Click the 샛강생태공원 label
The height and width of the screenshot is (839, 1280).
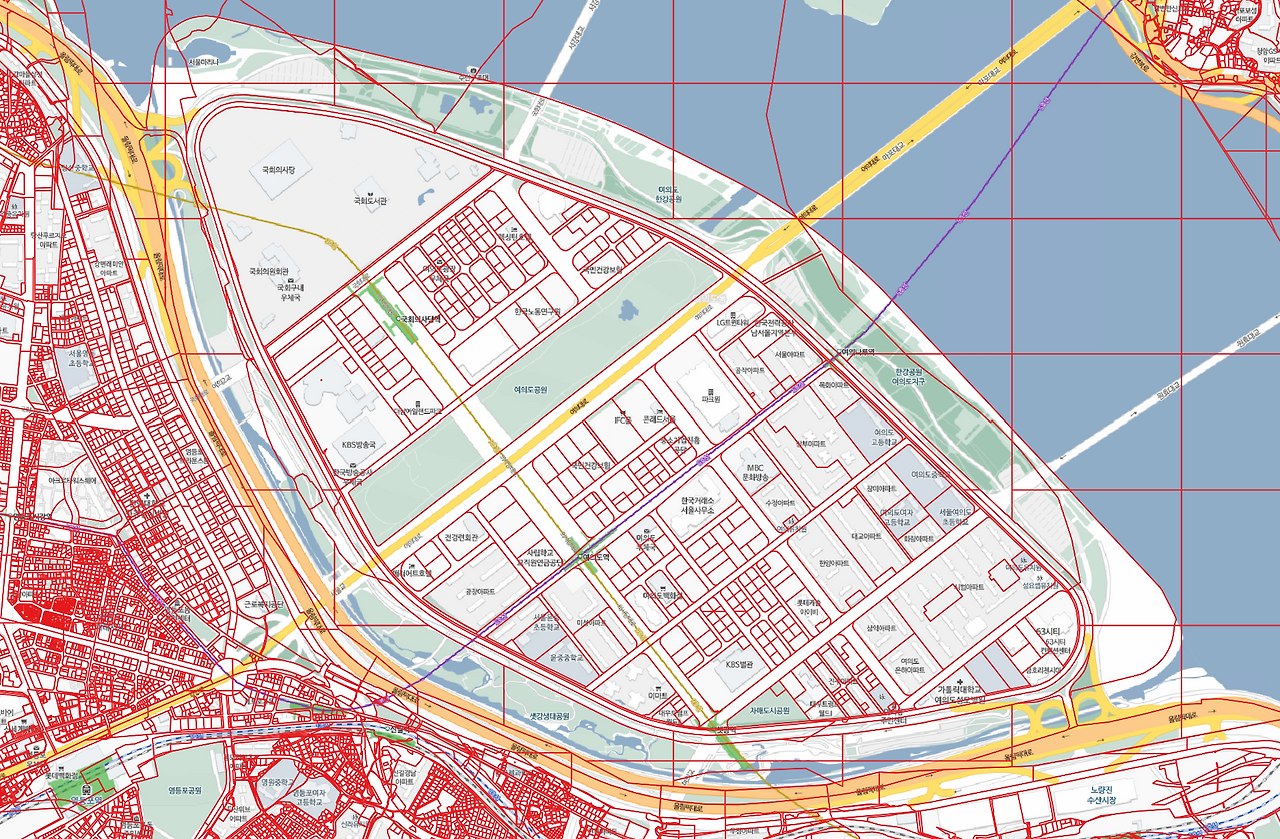549,715
